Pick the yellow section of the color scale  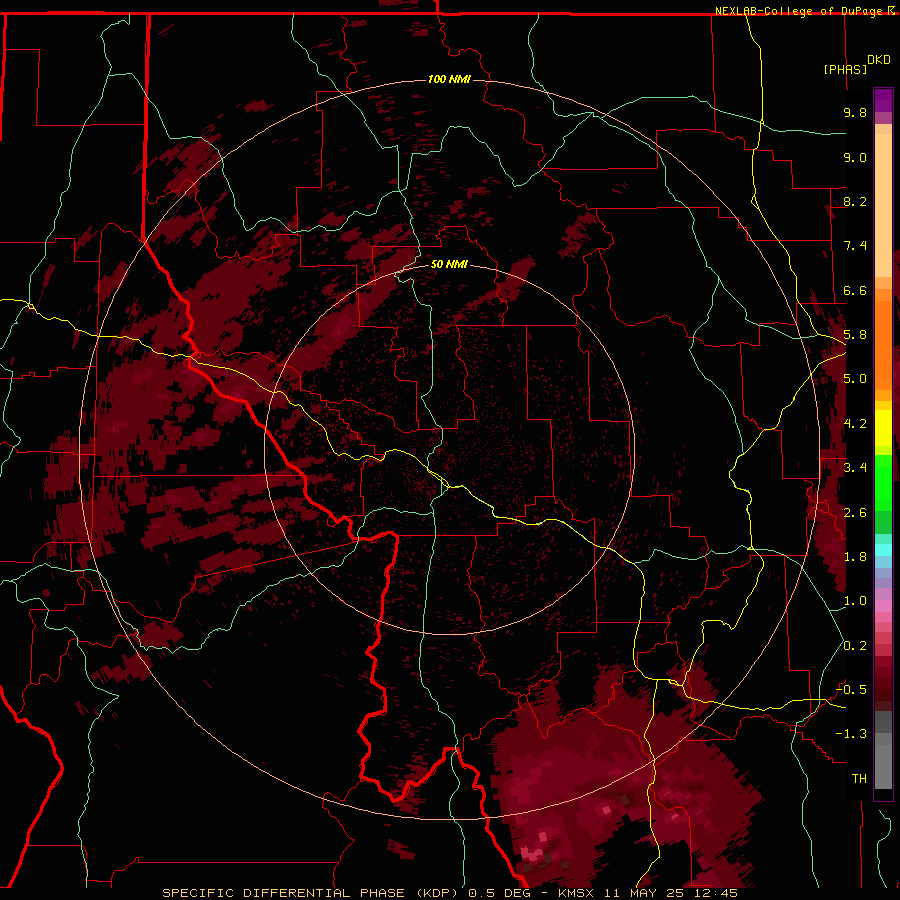(x=883, y=428)
